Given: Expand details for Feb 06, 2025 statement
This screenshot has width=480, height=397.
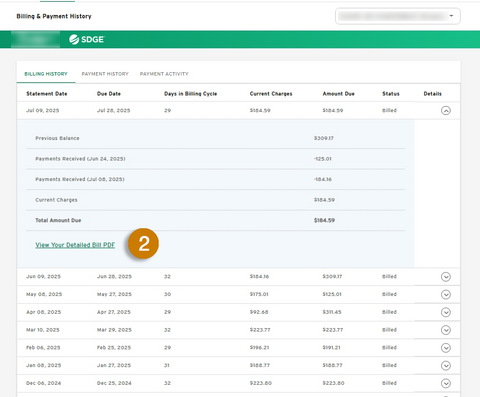Looking at the screenshot, I should point(446,348).
